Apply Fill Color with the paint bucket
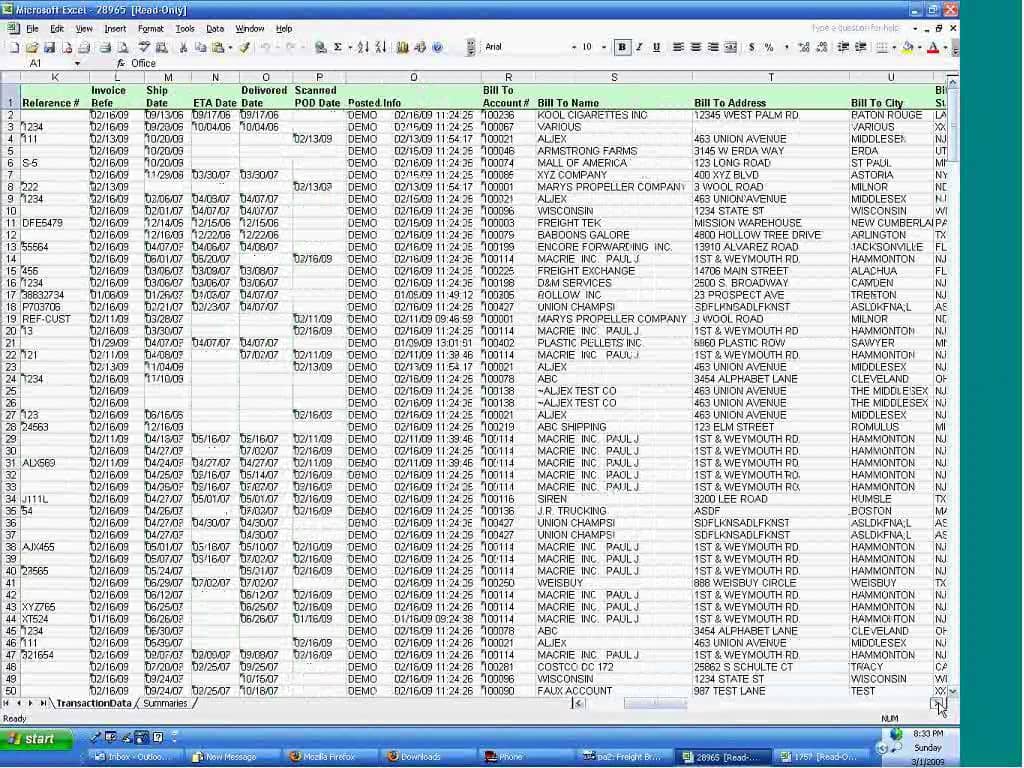Viewport: 1024px width, 768px height. 908,47
